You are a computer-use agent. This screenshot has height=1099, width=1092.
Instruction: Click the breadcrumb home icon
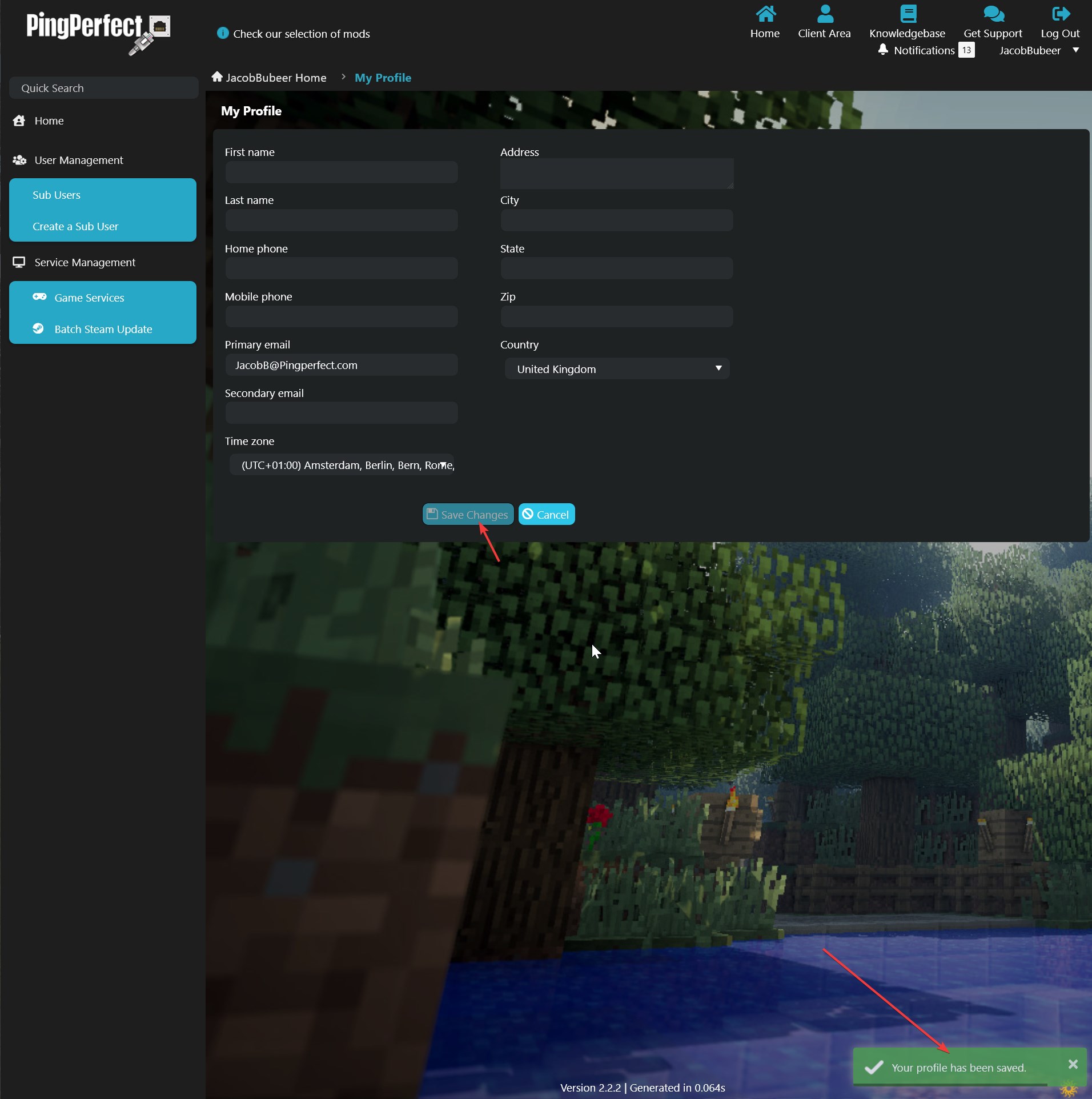tap(217, 77)
